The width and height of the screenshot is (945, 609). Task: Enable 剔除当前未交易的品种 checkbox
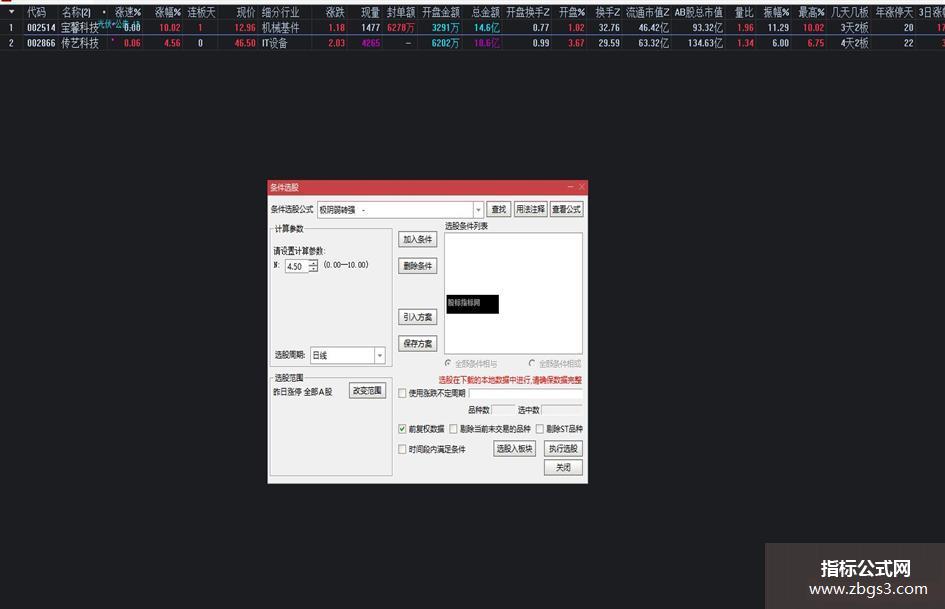tap(453, 429)
